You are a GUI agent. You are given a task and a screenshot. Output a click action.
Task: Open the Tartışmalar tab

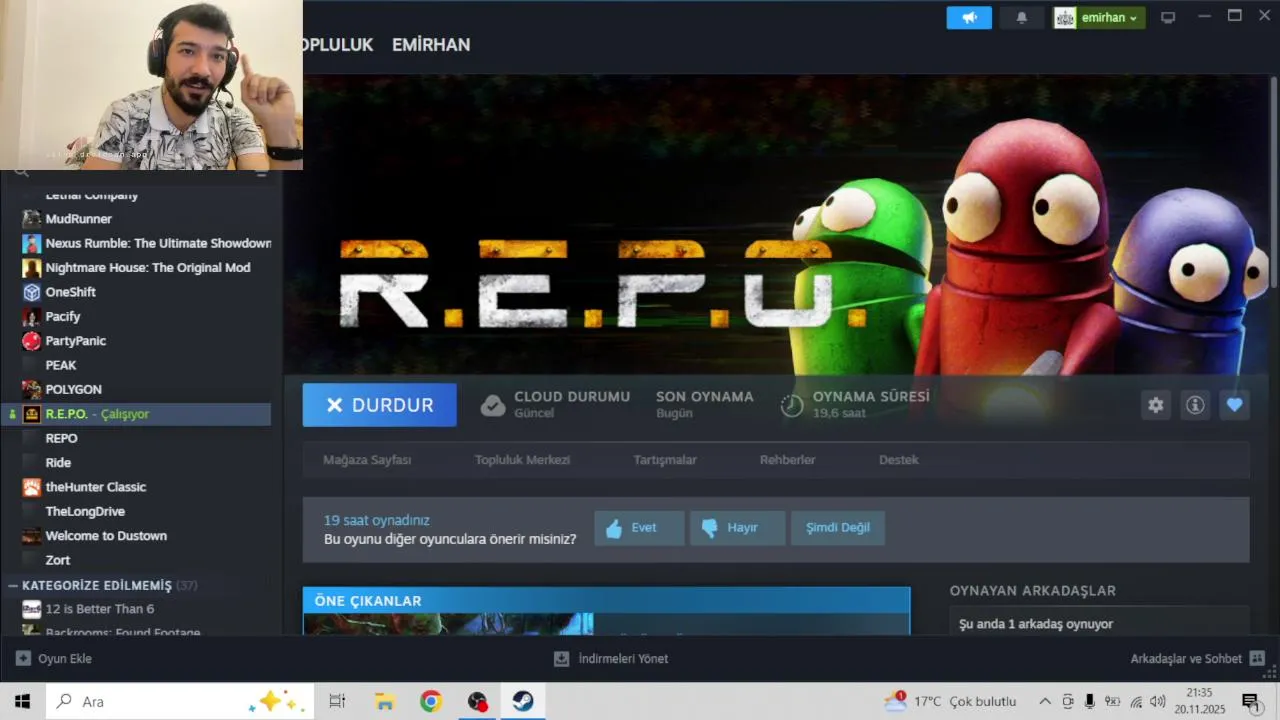[665, 460]
